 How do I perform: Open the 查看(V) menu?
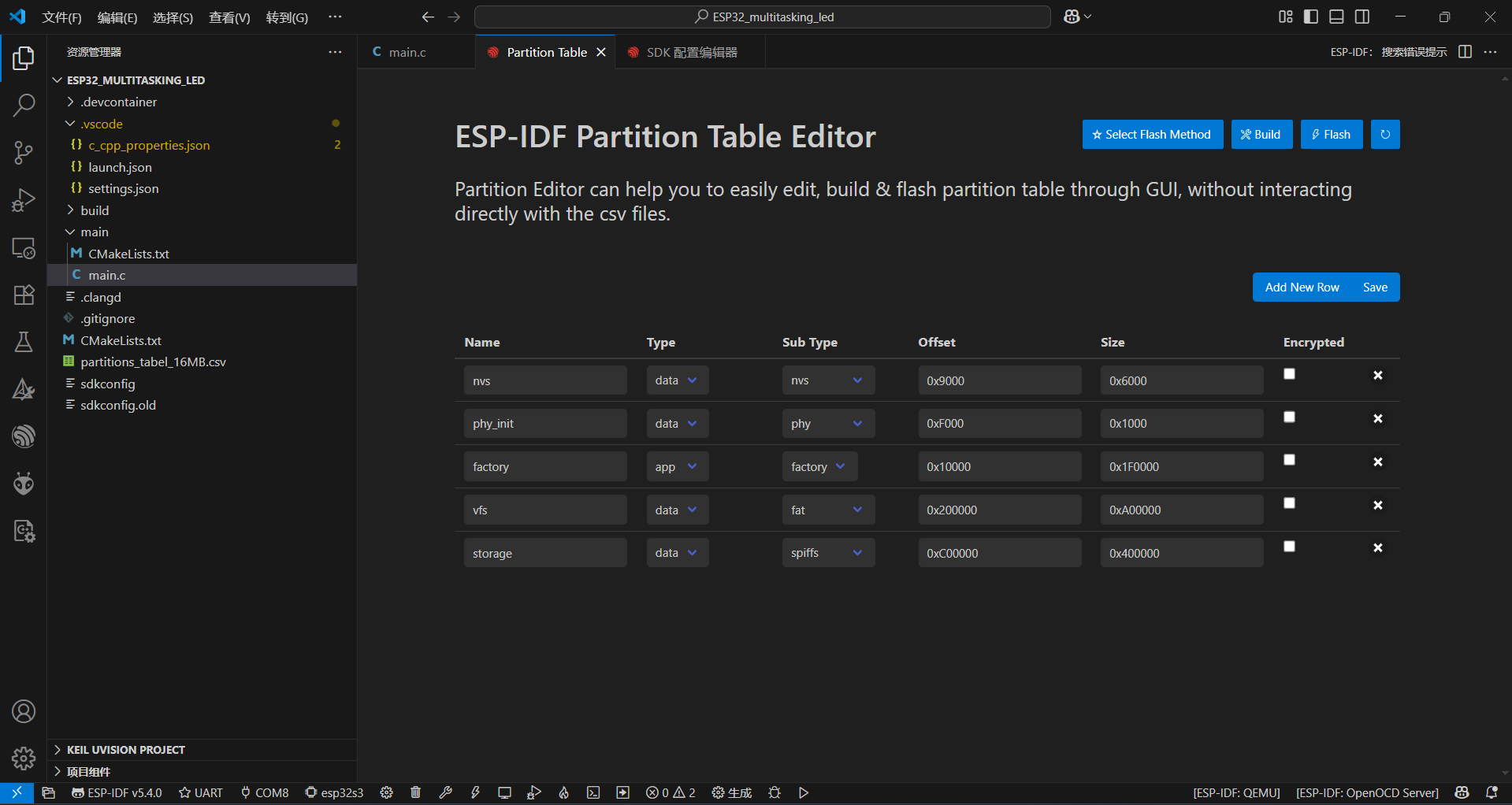229,17
